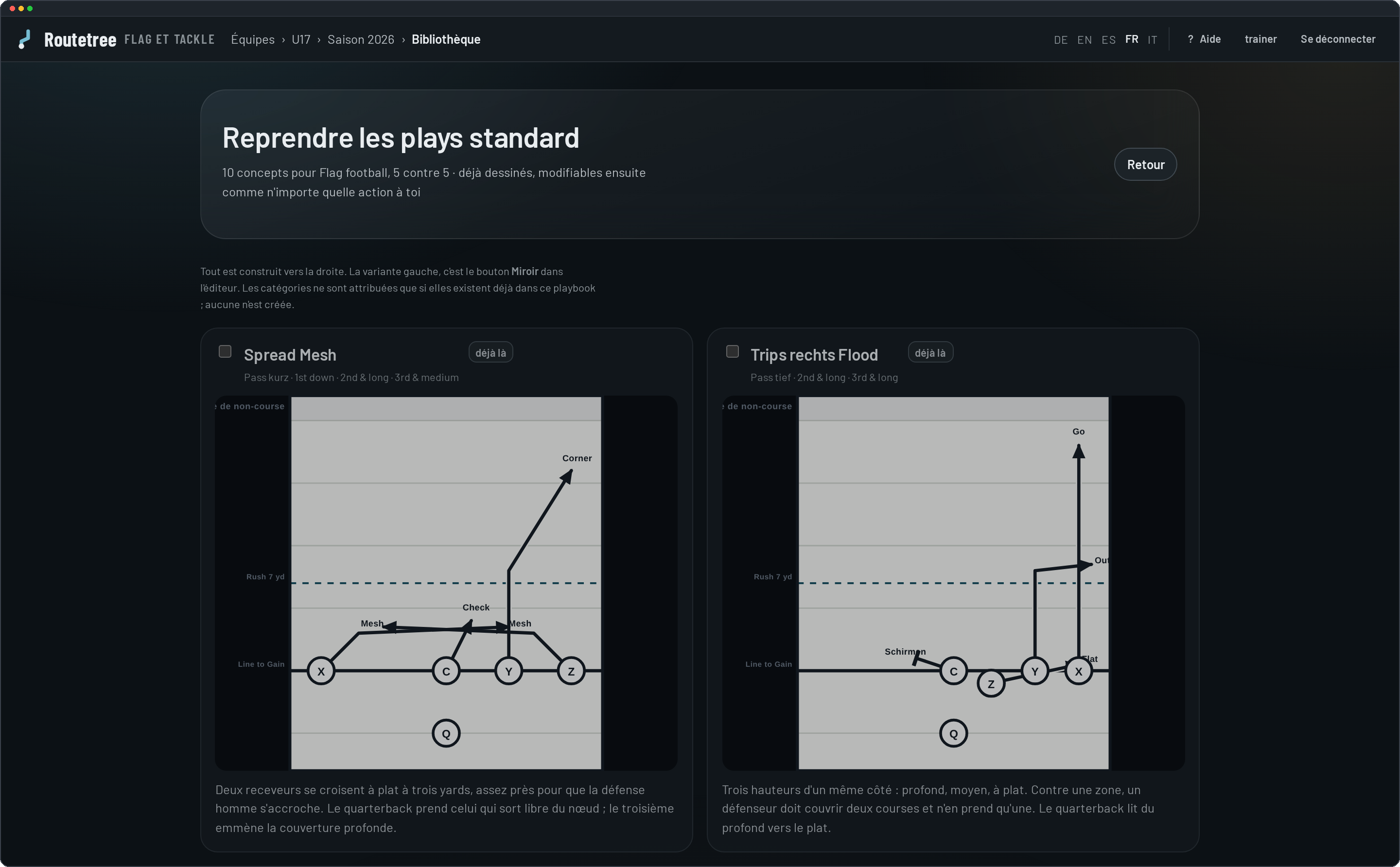The image size is (1400, 867).
Task: Select the Y receiver circle in Spread Mesh
Action: [508, 671]
